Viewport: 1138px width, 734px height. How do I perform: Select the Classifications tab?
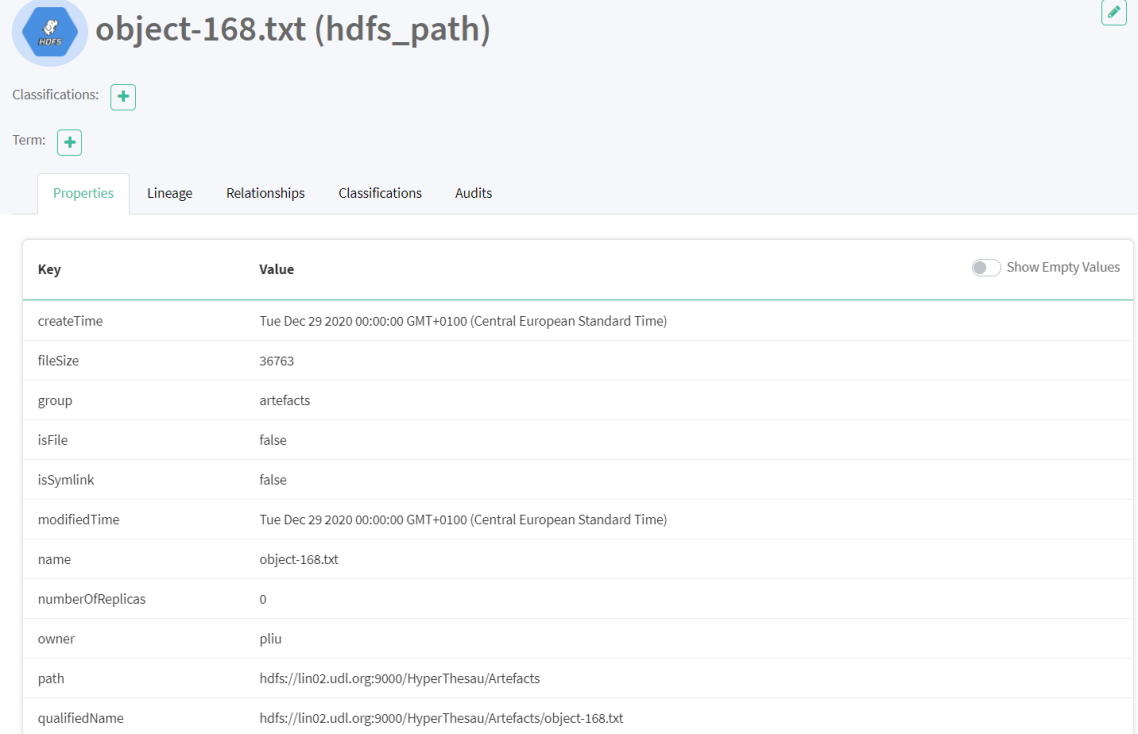point(380,193)
